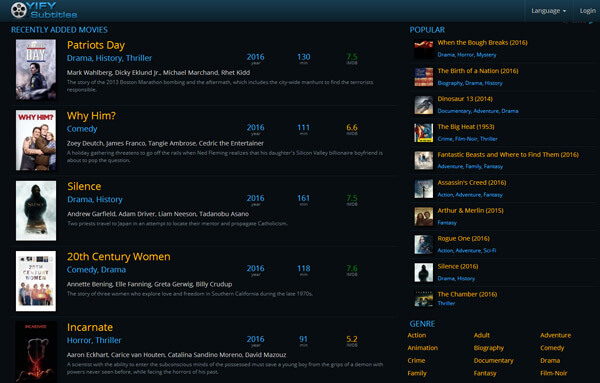
Task: Click the YIFY Subtitles film reel logo
Action: tap(19, 10)
